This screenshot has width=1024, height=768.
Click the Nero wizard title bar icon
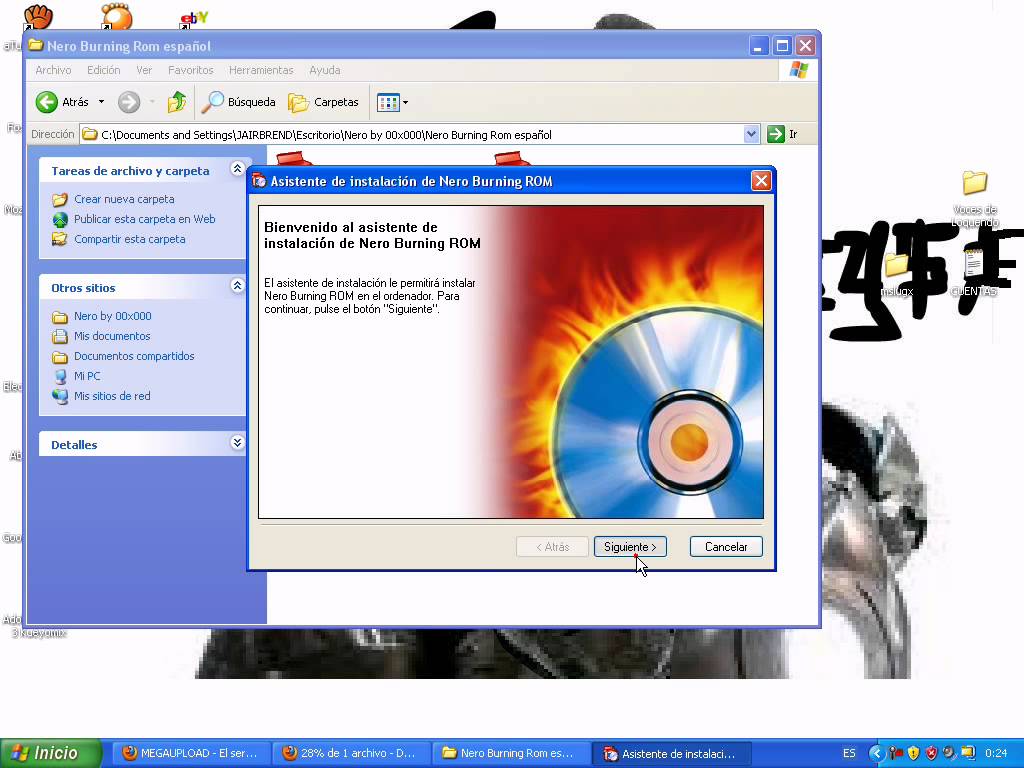point(259,181)
